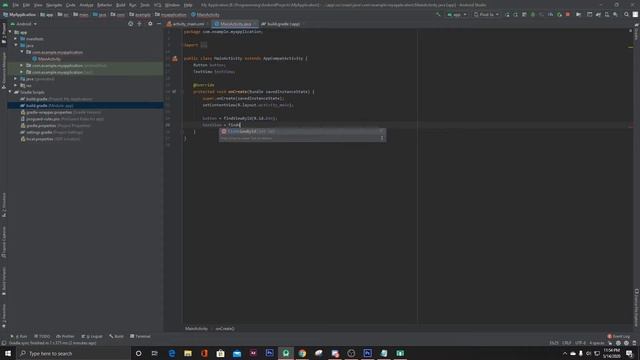
Task: Click the red Stop button in toolbar
Action: point(568,15)
